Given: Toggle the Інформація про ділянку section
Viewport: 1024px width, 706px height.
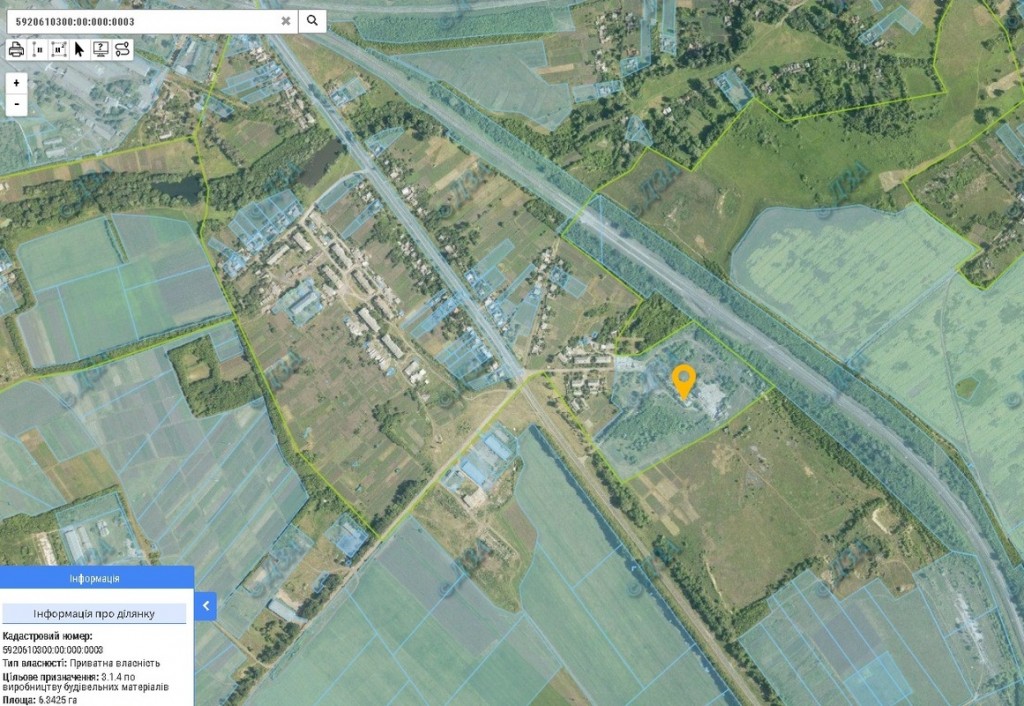Looking at the screenshot, I should click(x=96, y=613).
